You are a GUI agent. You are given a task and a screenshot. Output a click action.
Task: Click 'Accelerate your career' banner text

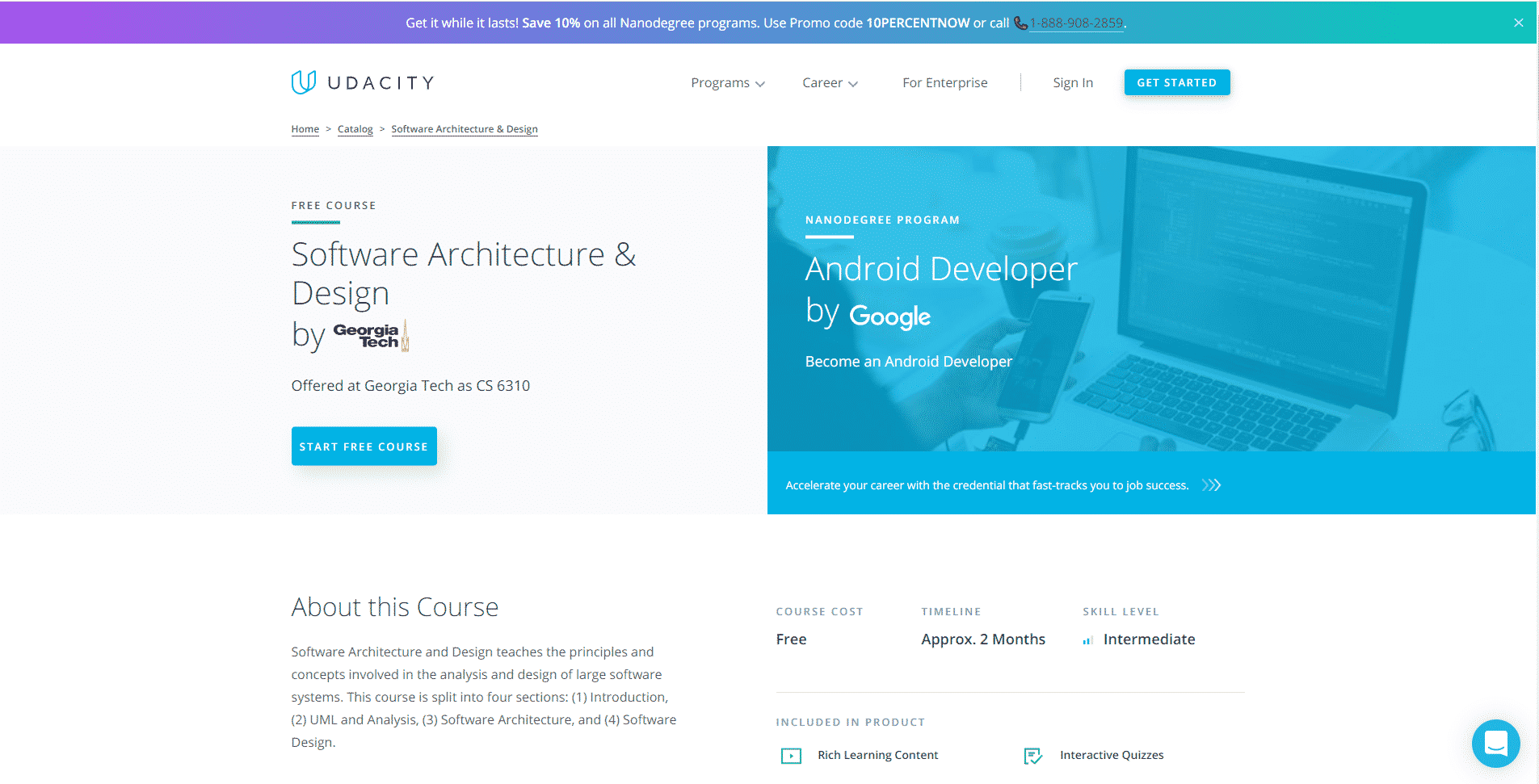(986, 485)
